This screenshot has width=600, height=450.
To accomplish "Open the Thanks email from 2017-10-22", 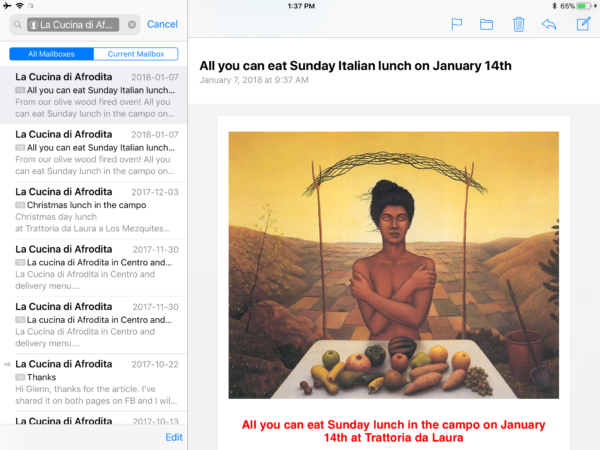I will click(94, 382).
